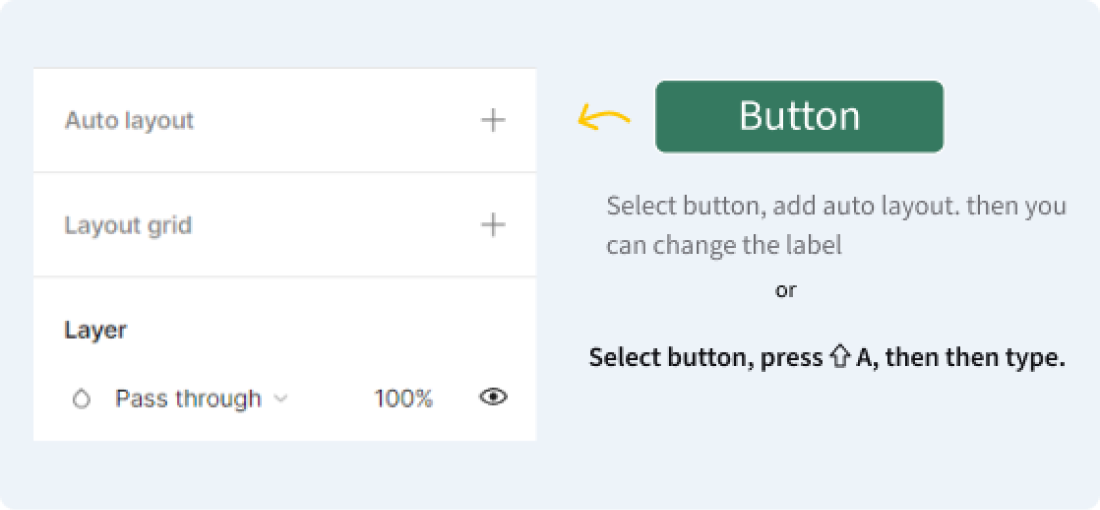Open the Pass through blend mode dropdown
Image resolution: width=1100 pixels, height=510 pixels.
tap(188, 399)
